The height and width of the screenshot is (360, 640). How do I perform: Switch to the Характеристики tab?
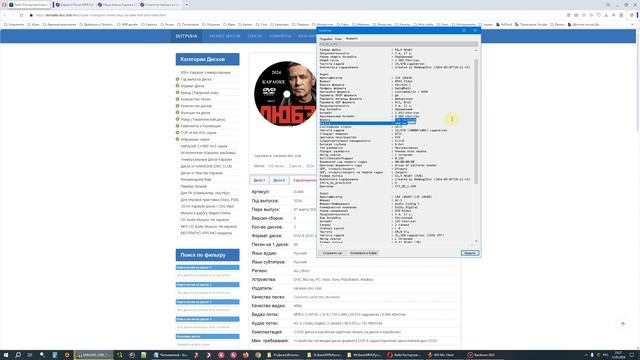[304, 180]
